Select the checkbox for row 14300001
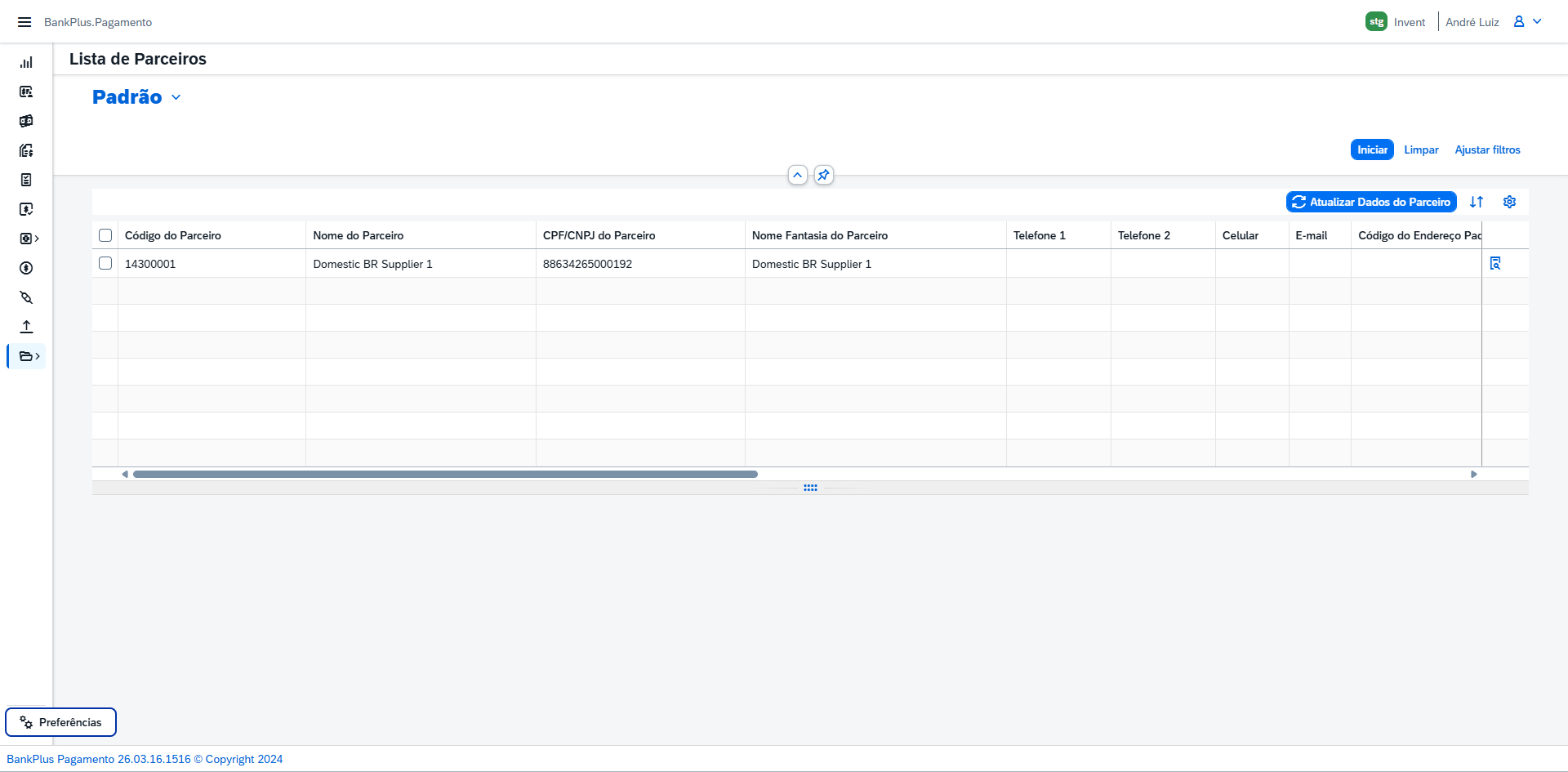Screen dimensions: 1568x772 [105, 264]
